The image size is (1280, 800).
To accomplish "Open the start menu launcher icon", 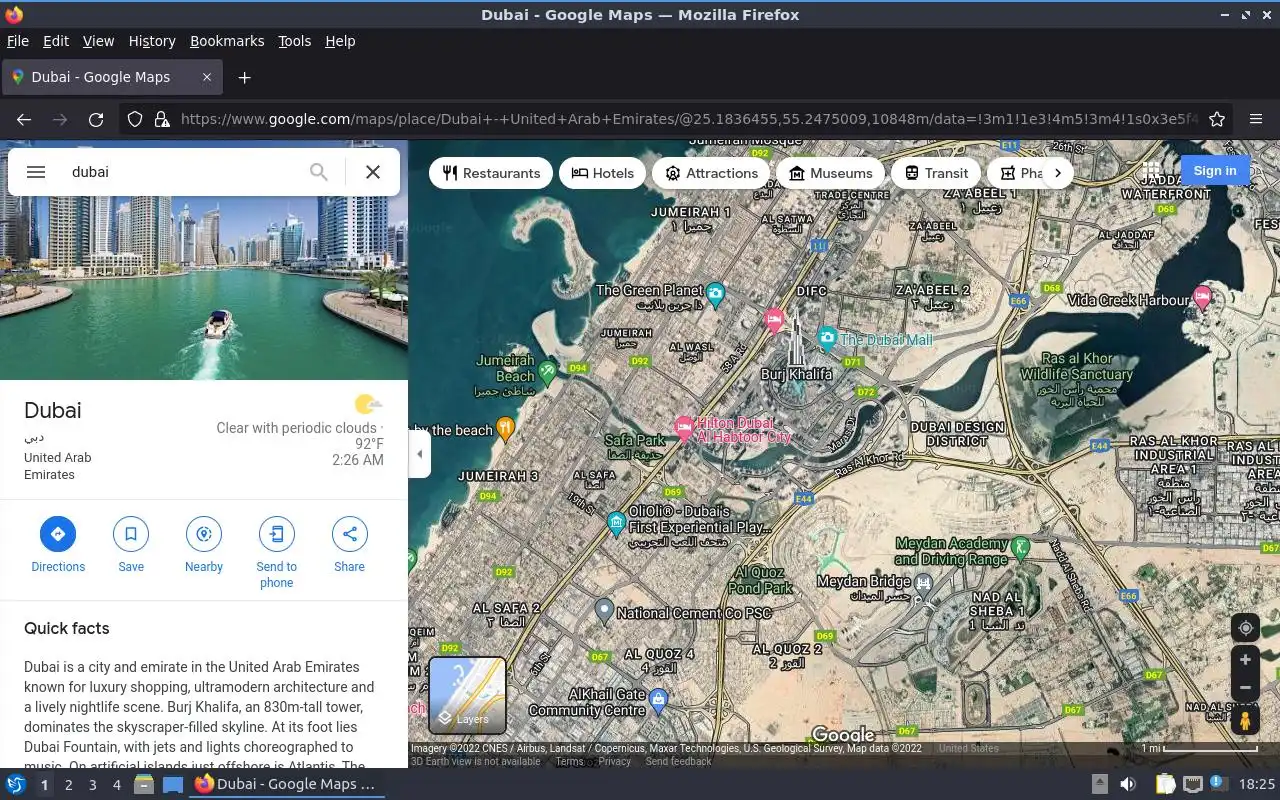I will point(15,784).
